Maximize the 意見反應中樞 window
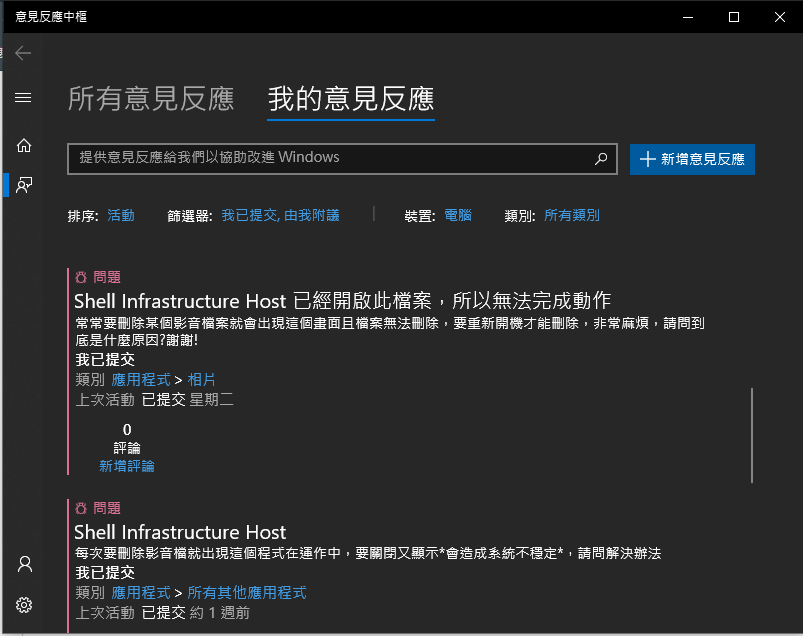The height and width of the screenshot is (636, 803). coord(734,17)
